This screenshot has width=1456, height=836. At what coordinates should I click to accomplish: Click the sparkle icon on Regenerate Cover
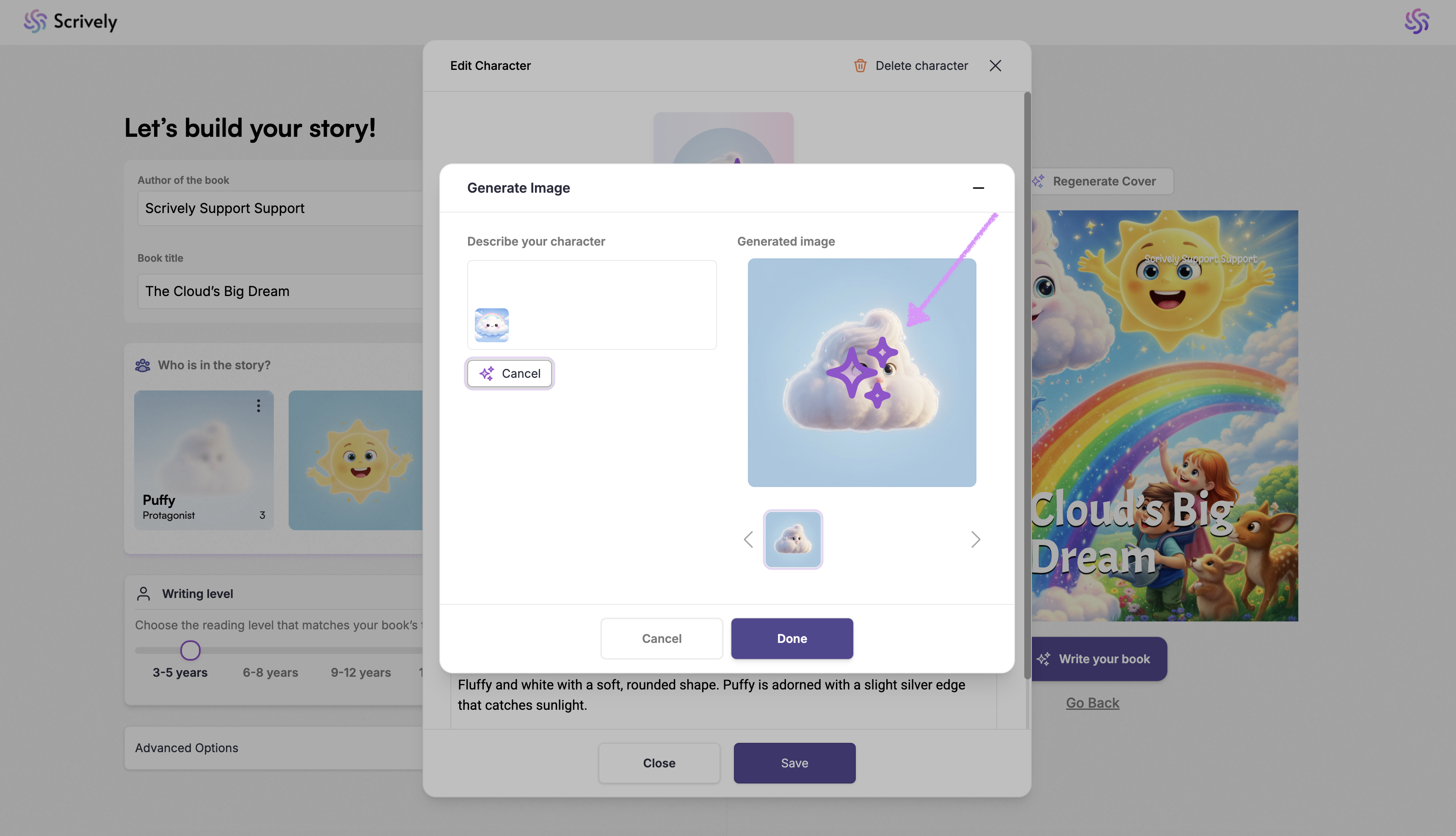pyautogui.click(x=1038, y=181)
